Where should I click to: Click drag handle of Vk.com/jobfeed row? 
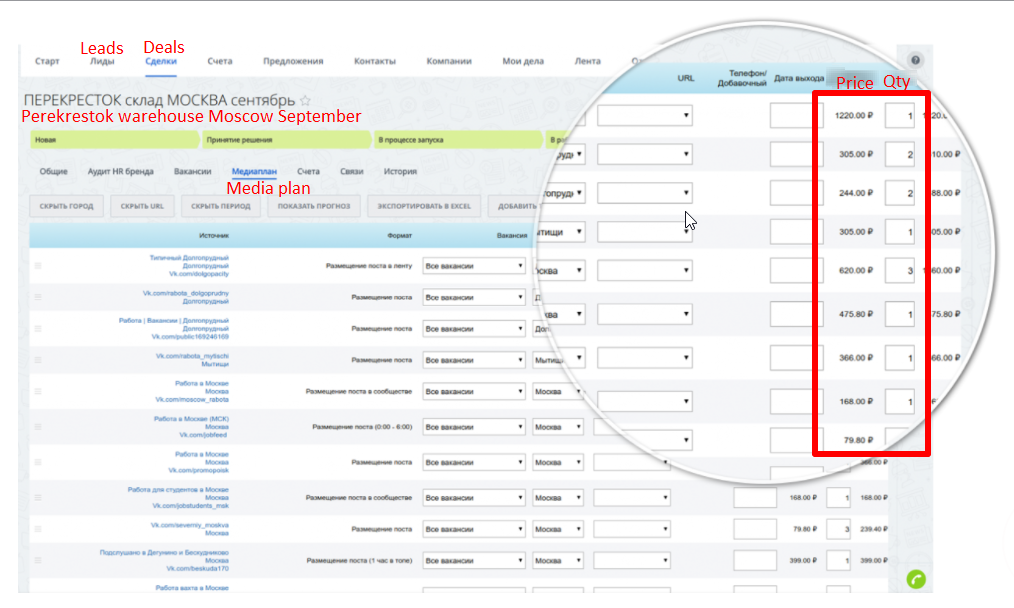point(38,427)
